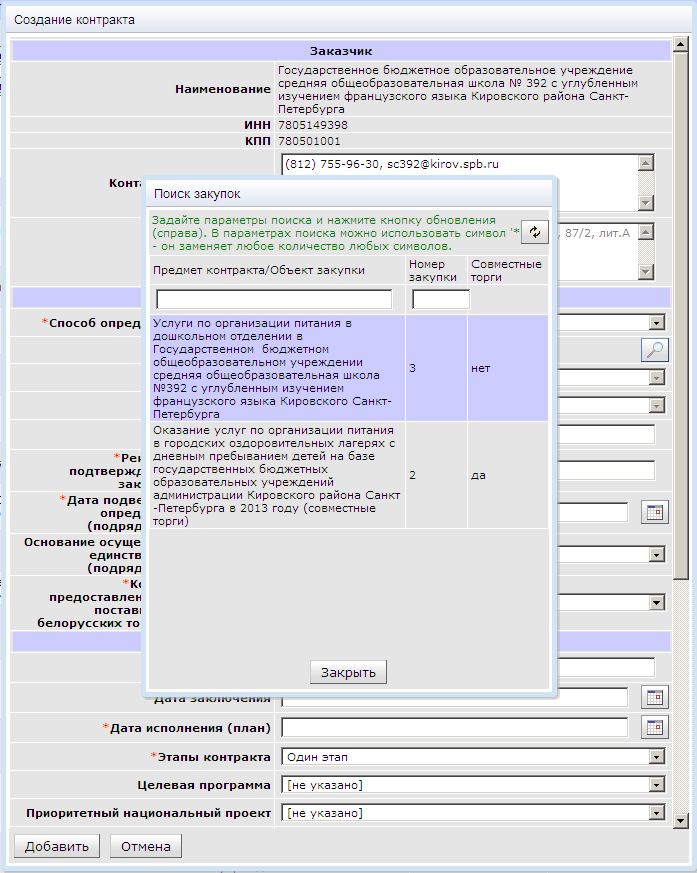Click the Добавить button
697x873 pixels.
57,846
